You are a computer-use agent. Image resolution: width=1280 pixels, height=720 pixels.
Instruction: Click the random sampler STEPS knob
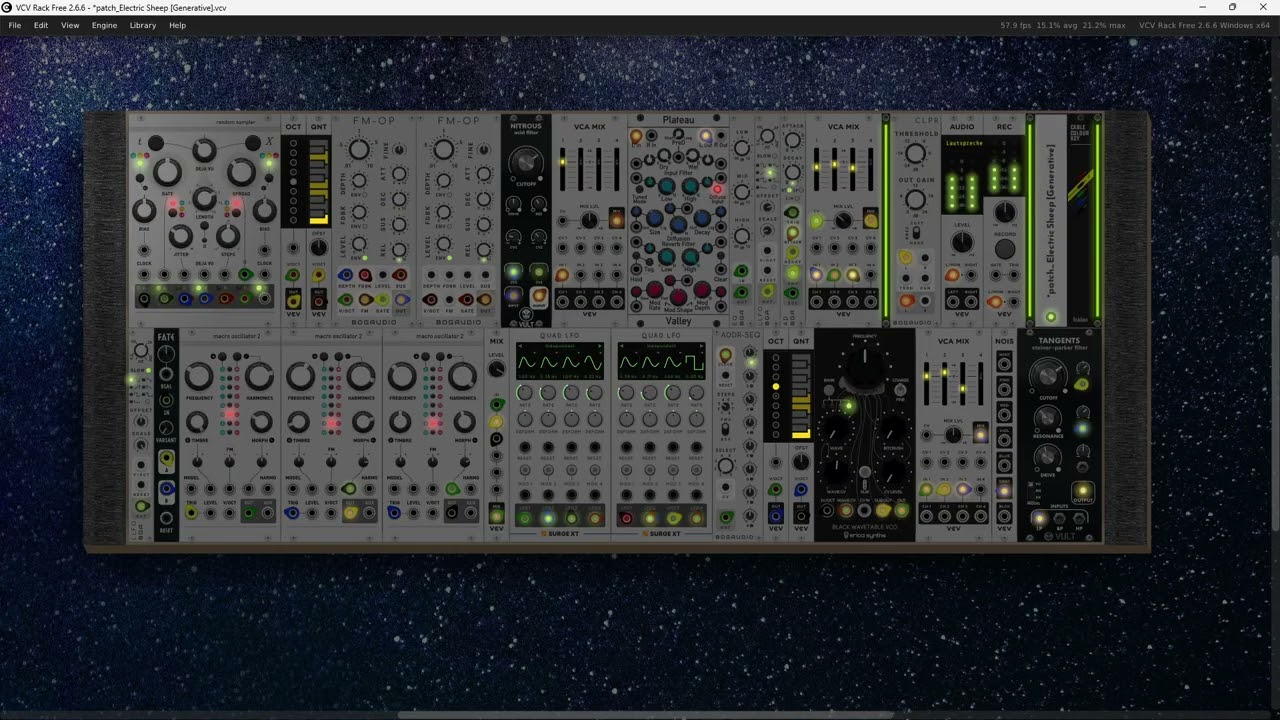(228, 236)
